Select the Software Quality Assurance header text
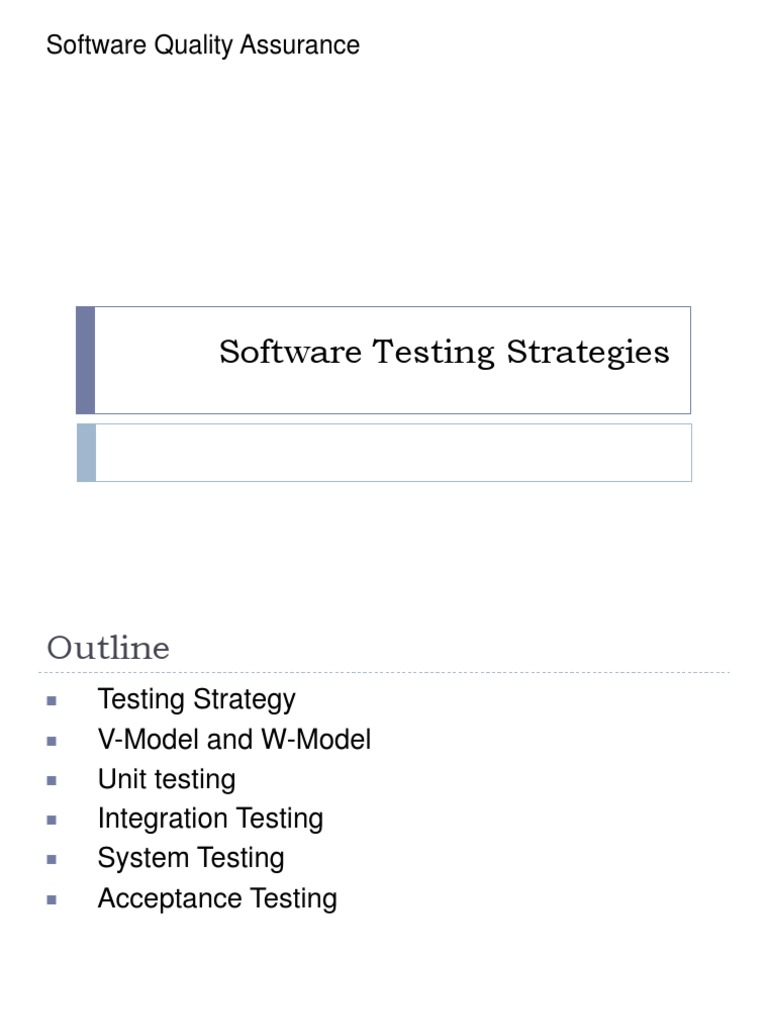The height and width of the screenshot is (1024, 768). 203,45
